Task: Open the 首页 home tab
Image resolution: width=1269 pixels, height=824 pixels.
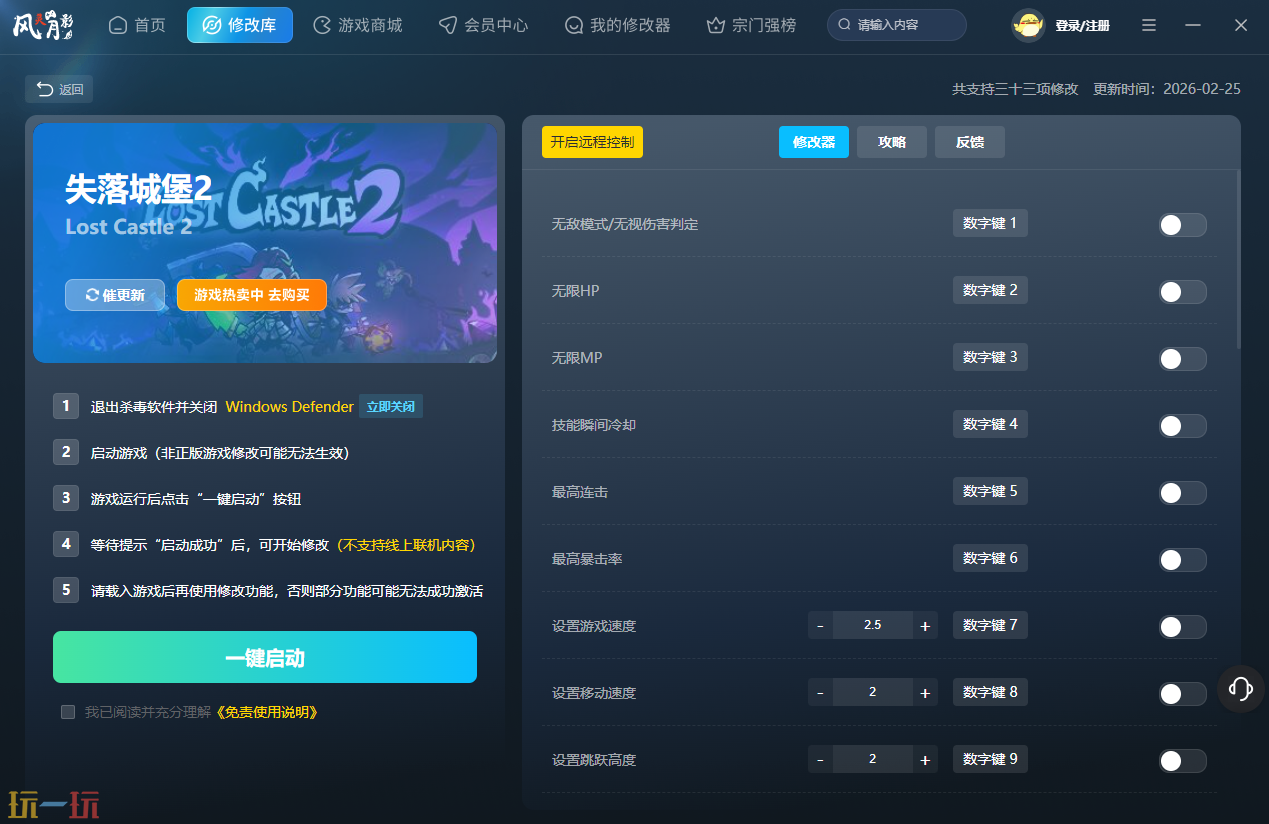Action: coord(137,25)
